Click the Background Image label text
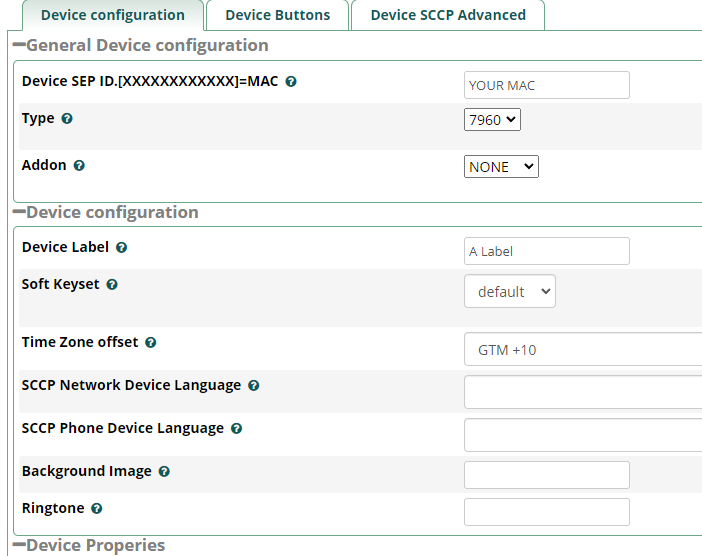Screen dimensions: 702x556 [x=87, y=471]
